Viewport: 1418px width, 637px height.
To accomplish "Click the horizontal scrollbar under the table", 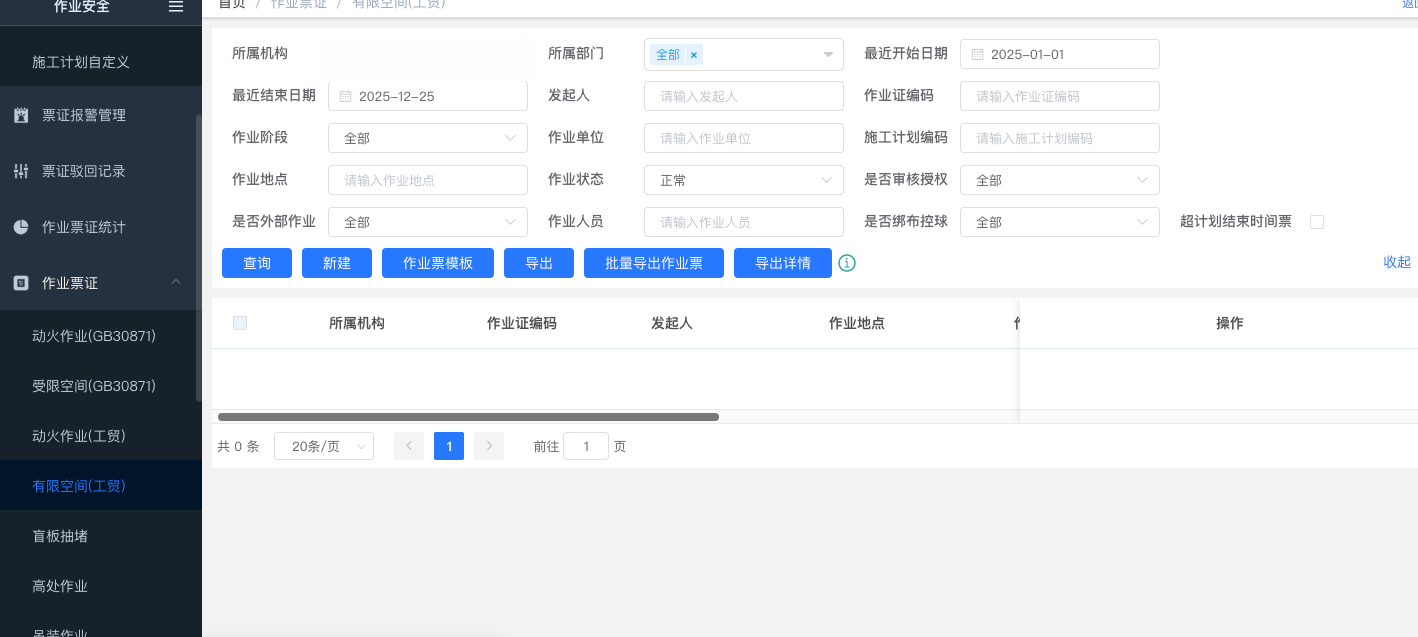I will pyautogui.click(x=468, y=417).
